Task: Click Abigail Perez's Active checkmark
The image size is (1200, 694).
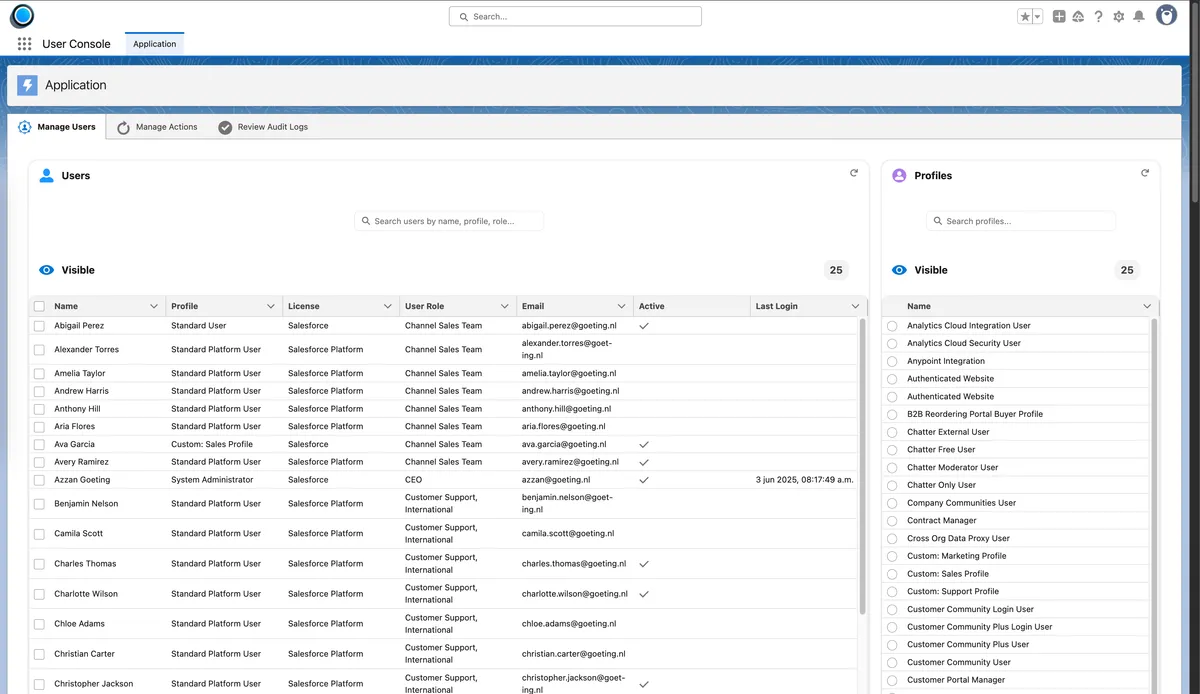Action: point(644,326)
